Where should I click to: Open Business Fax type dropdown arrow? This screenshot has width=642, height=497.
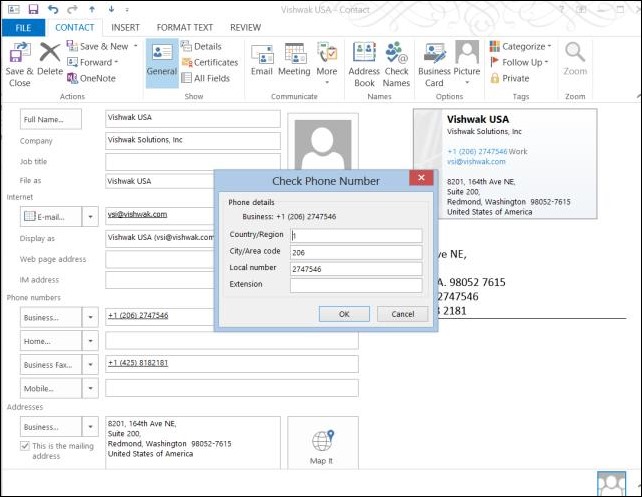click(x=90, y=365)
